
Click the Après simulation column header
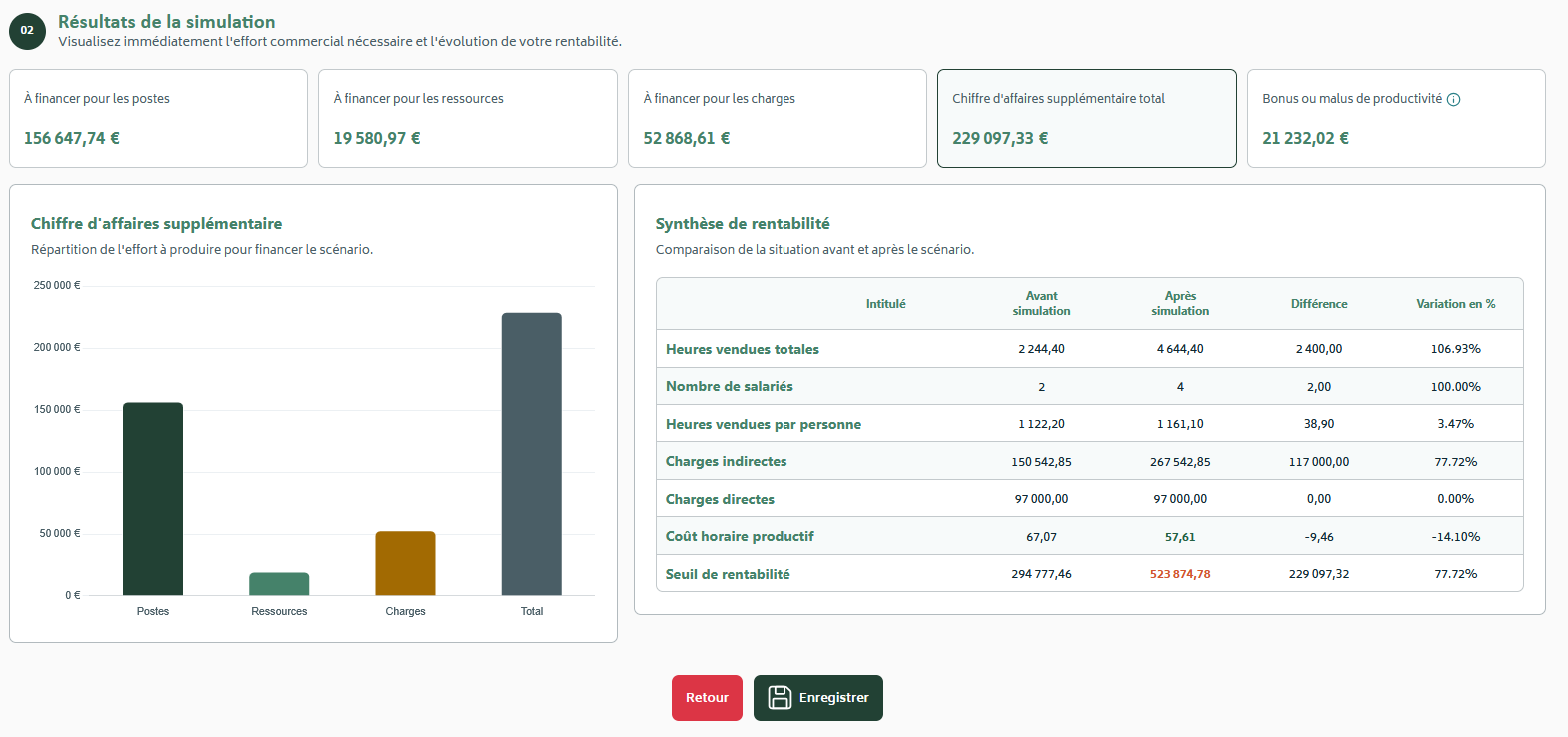pos(1180,304)
